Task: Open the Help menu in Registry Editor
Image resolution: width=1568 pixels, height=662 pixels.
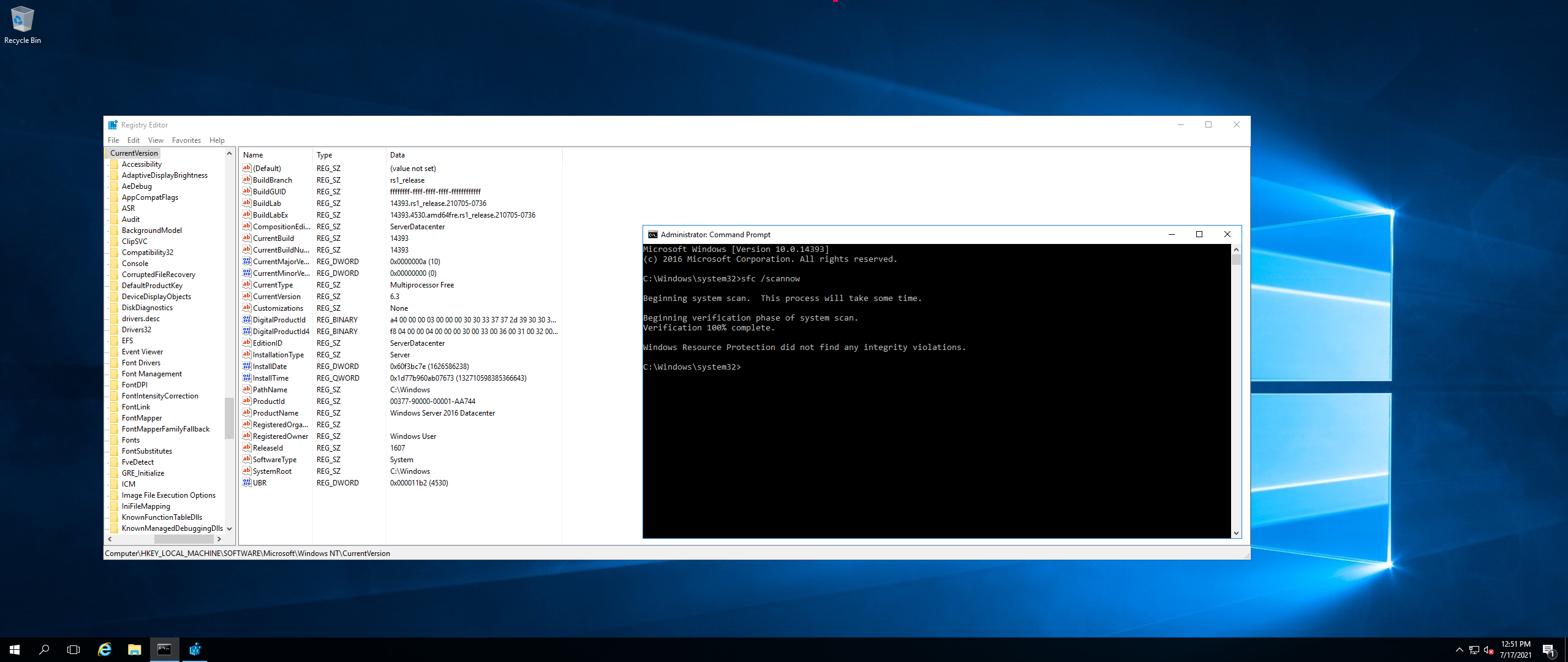Action: [217, 140]
